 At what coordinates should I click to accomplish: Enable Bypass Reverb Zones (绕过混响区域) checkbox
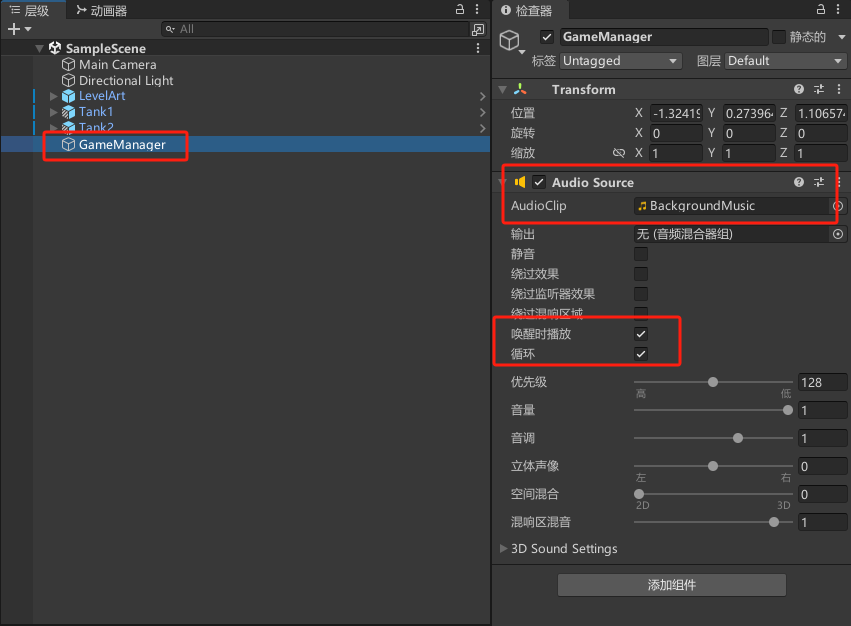coord(641,313)
